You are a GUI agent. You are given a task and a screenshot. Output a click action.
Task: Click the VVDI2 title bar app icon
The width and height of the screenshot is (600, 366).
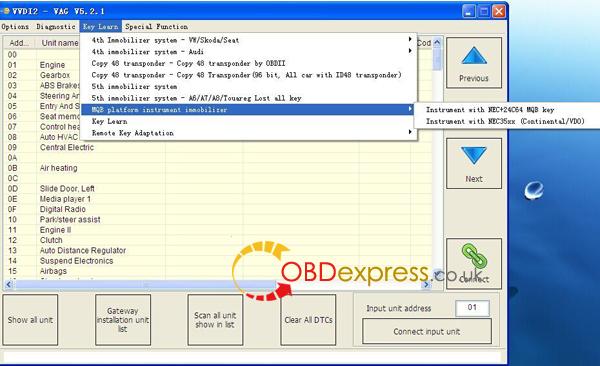click(5, 11)
